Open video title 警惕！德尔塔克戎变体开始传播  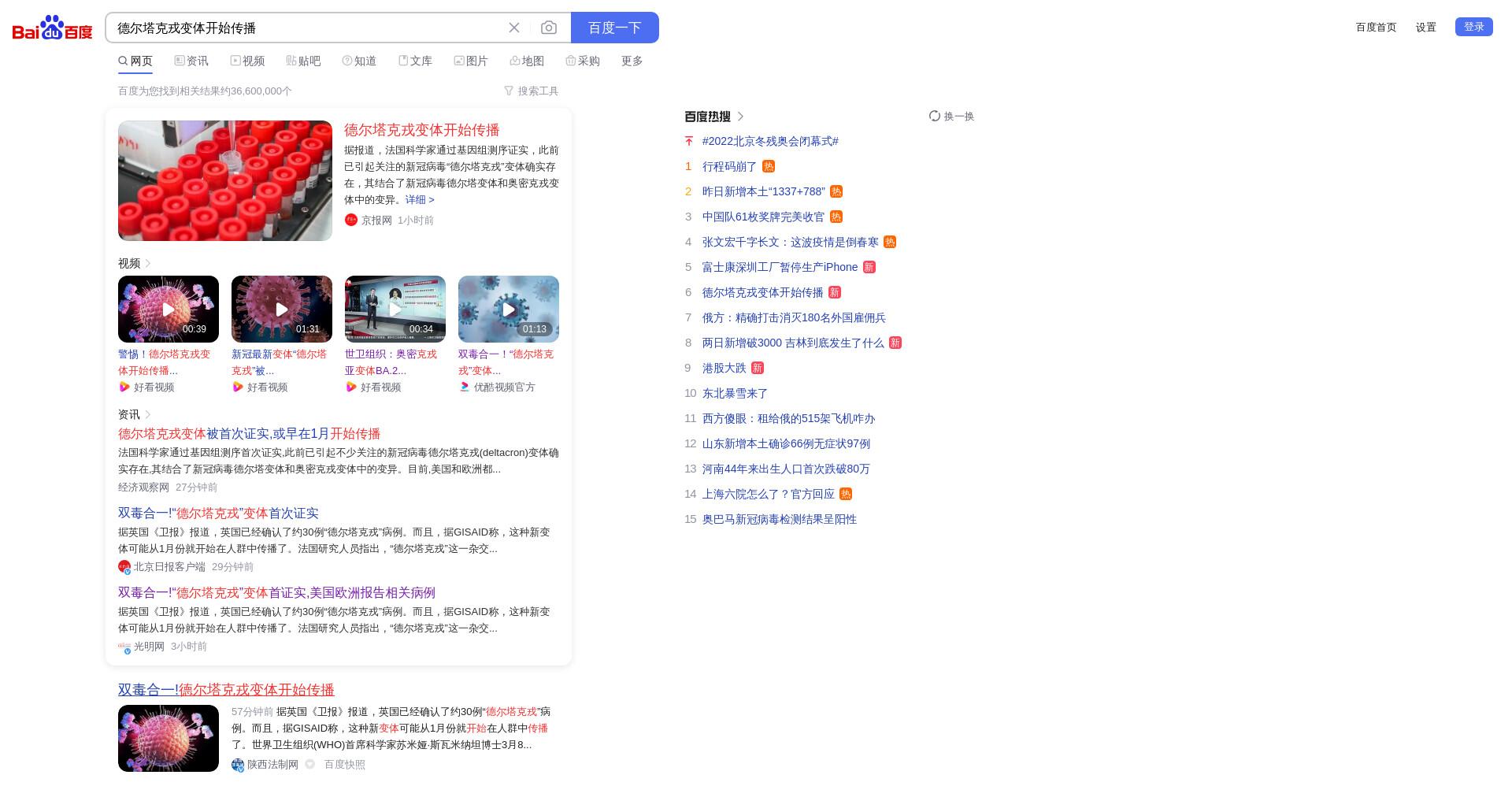click(165, 362)
